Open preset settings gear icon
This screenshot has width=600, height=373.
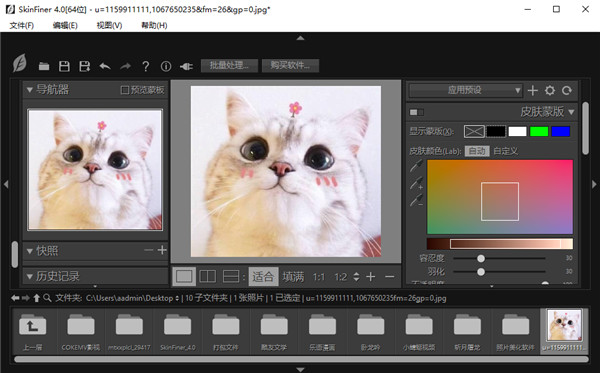coord(550,90)
